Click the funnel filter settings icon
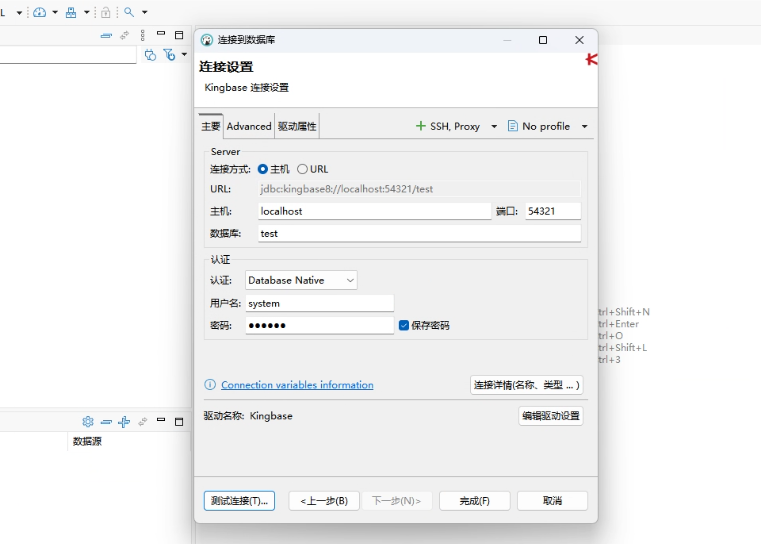The image size is (761, 544). tap(169, 55)
